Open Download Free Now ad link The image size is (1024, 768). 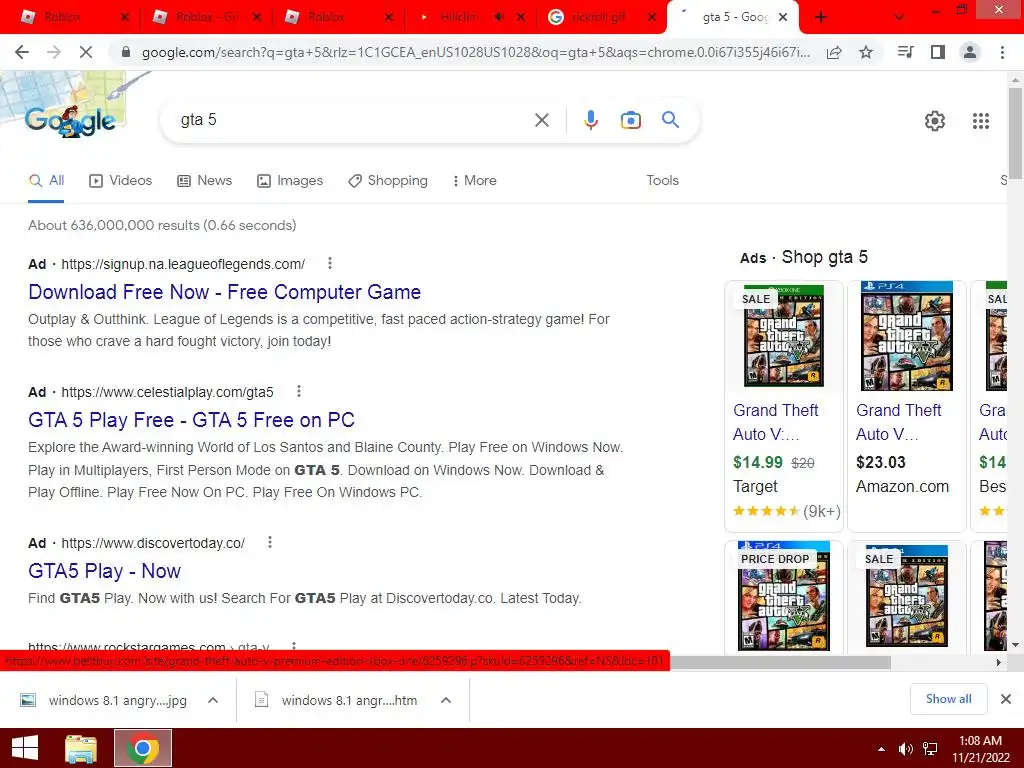tap(225, 292)
